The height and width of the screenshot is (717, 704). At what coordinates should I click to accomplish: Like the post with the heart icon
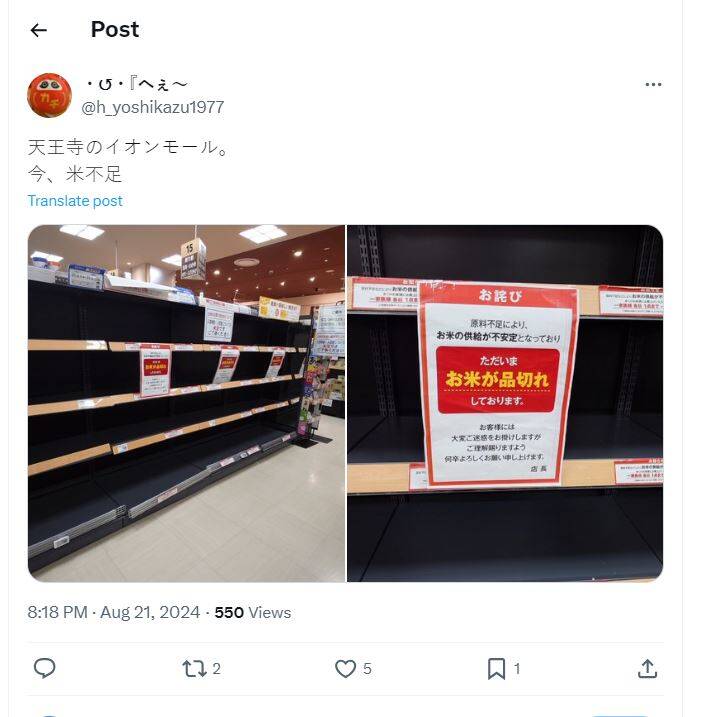click(x=345, y=669)
